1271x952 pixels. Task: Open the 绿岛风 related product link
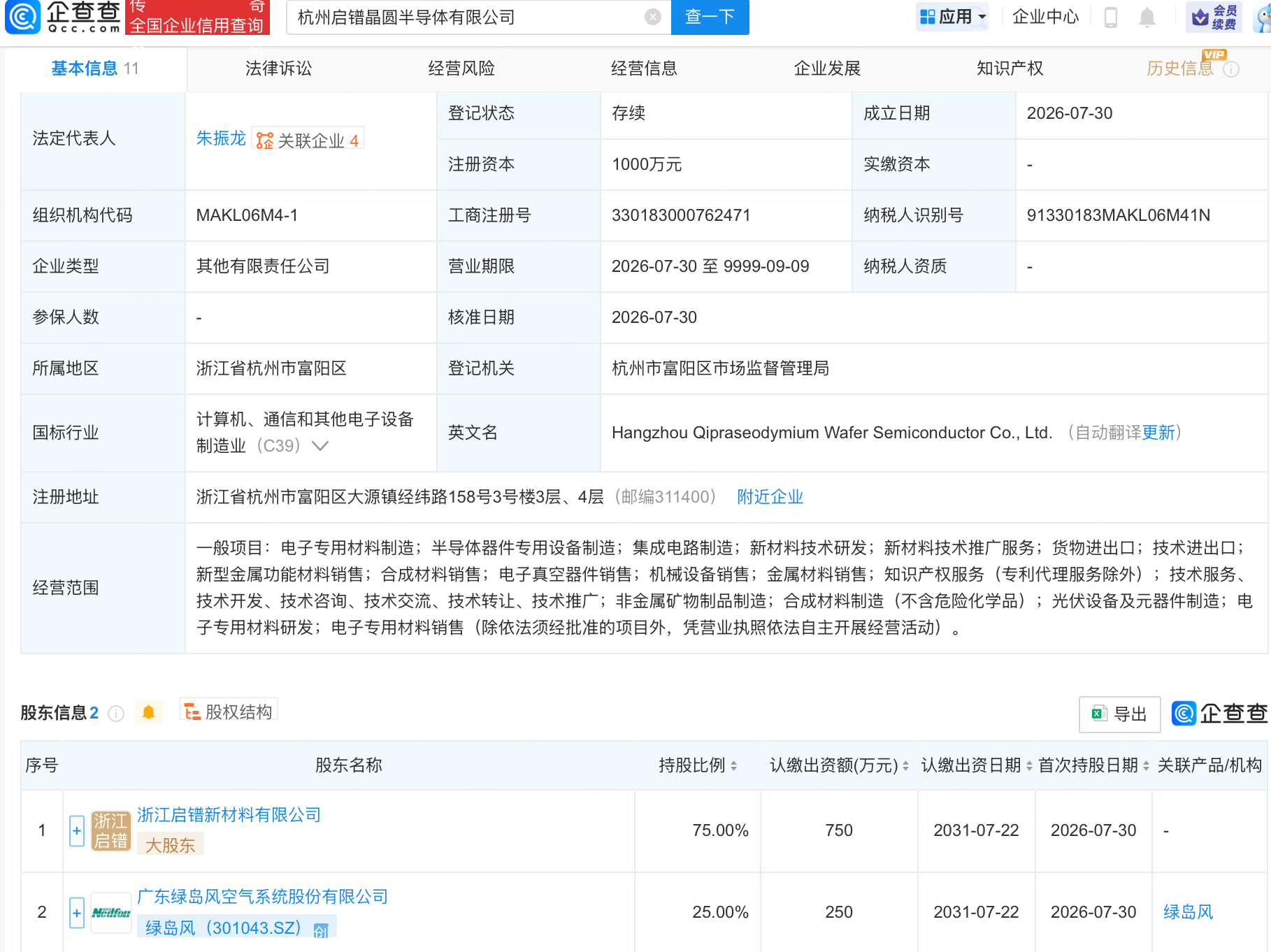[1188, 912]
